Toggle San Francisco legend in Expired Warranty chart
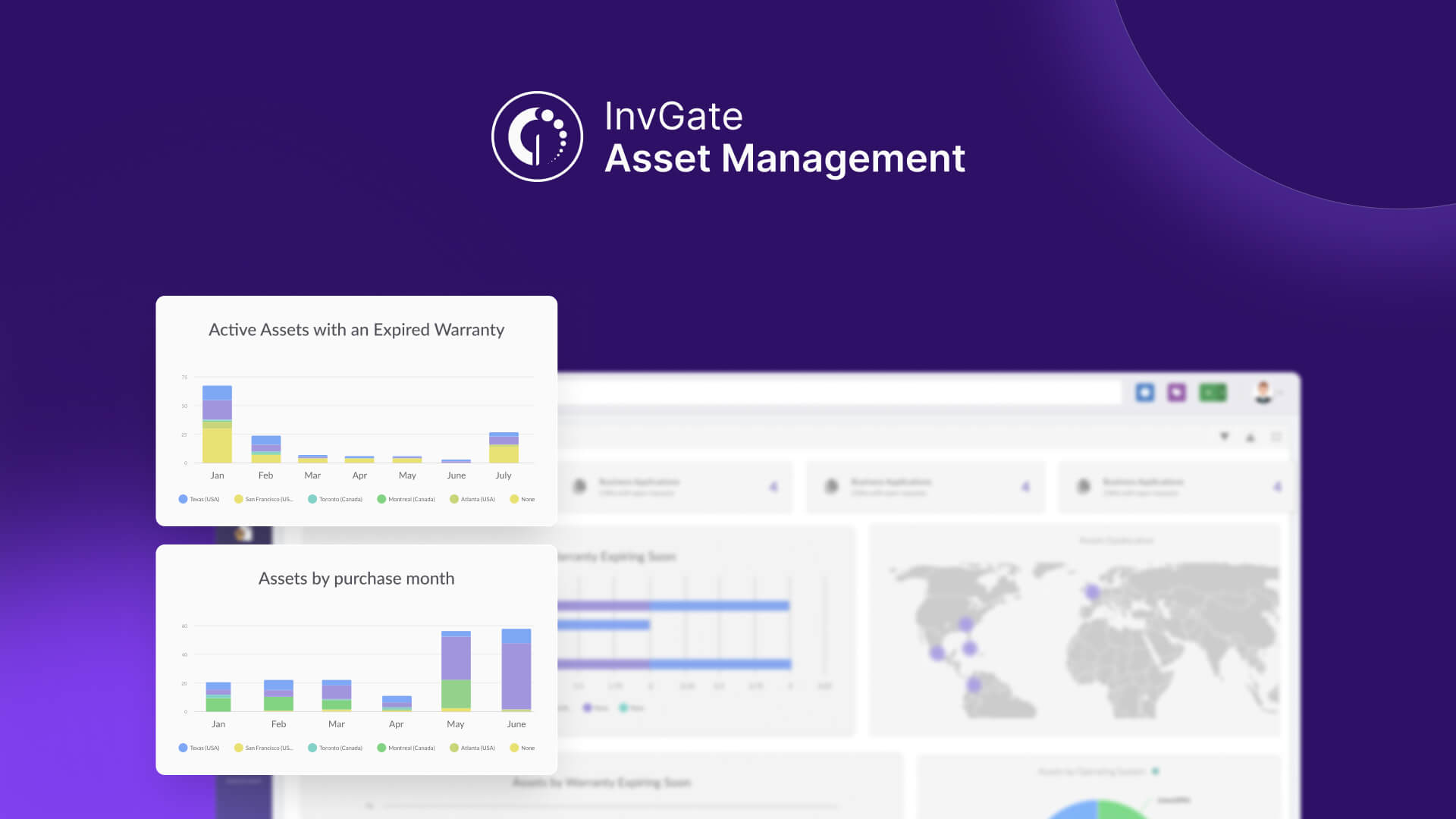Viewport: 1456px width, 819px height. coord(263,499)
